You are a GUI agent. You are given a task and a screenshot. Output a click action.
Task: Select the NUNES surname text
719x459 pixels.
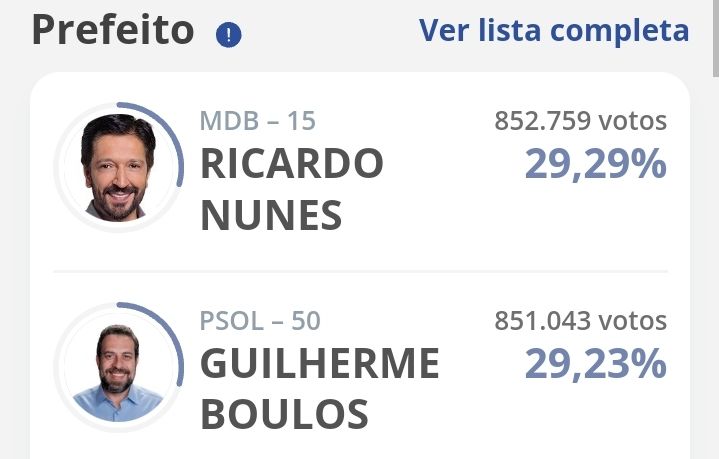(x=271, y=214)
